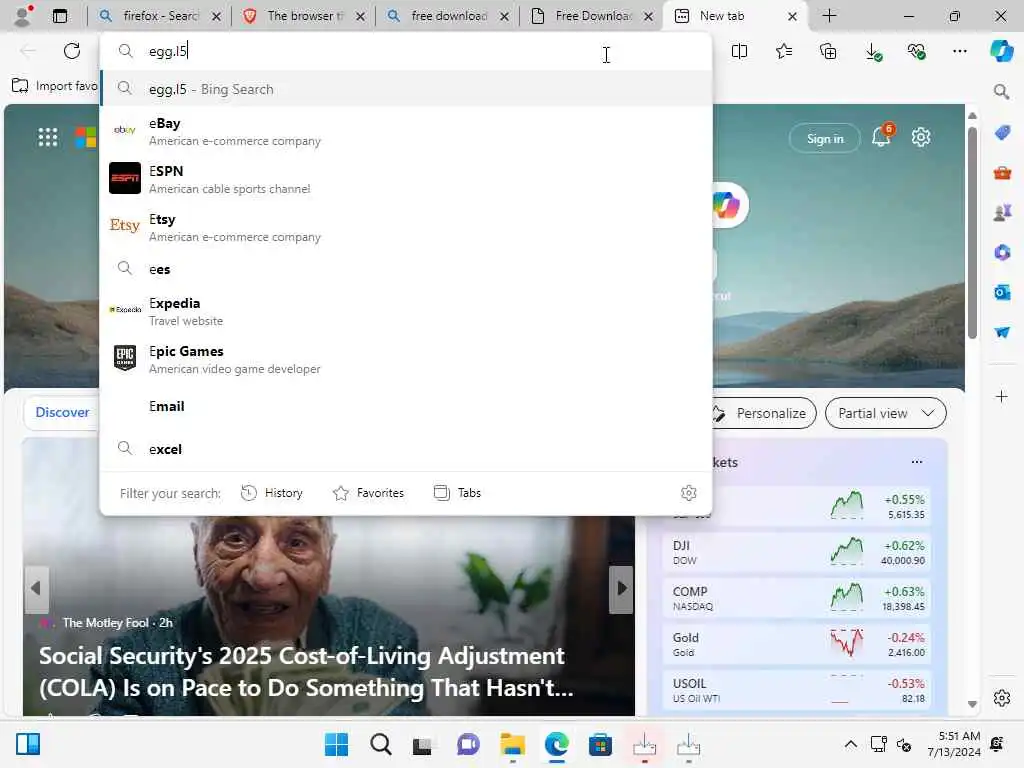Select the Epic Games suggestion
This screenshot has height=768, width=1024.
click(x=406, y=359)
